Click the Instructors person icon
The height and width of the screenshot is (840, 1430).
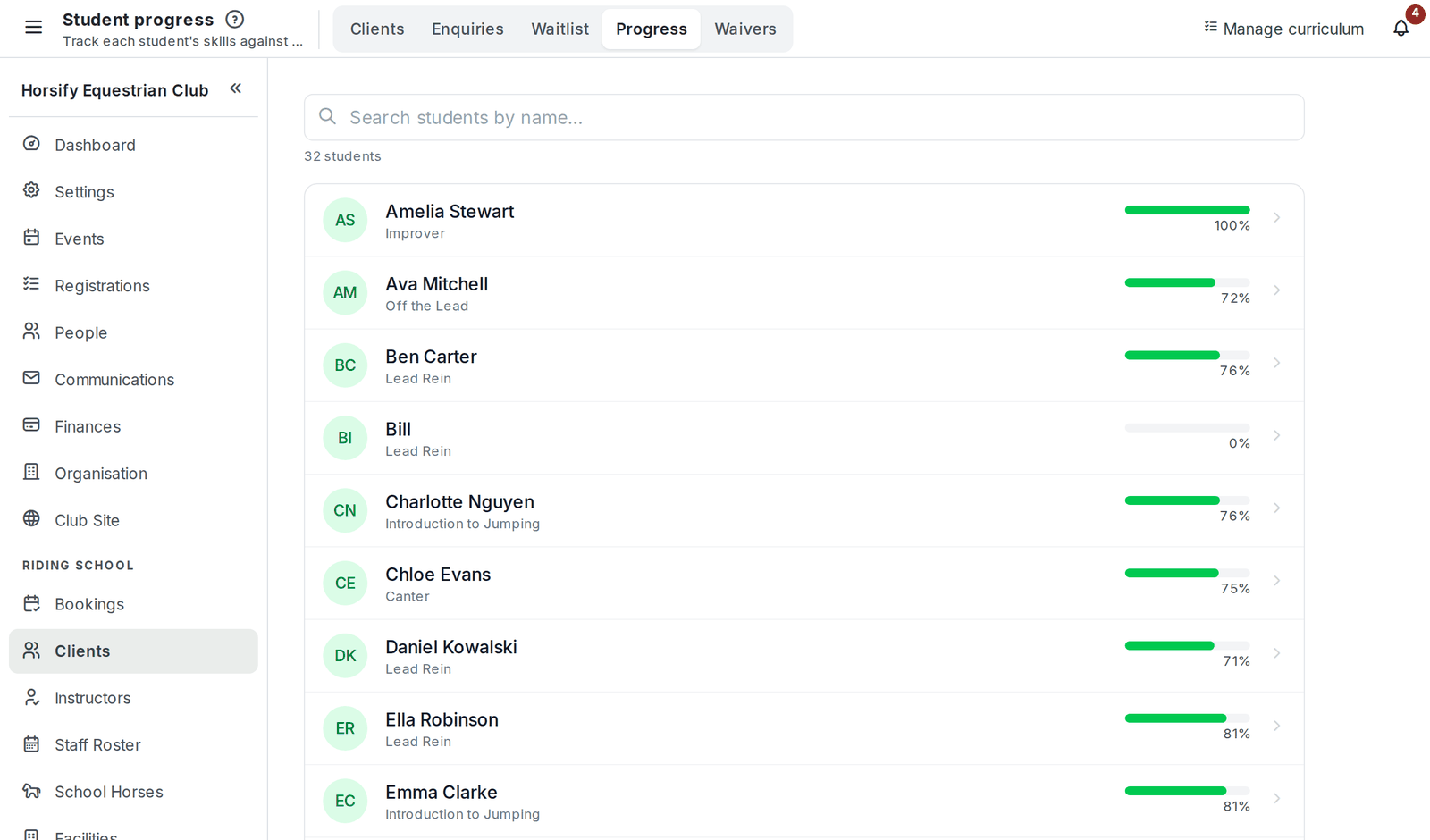pos(31,697)
